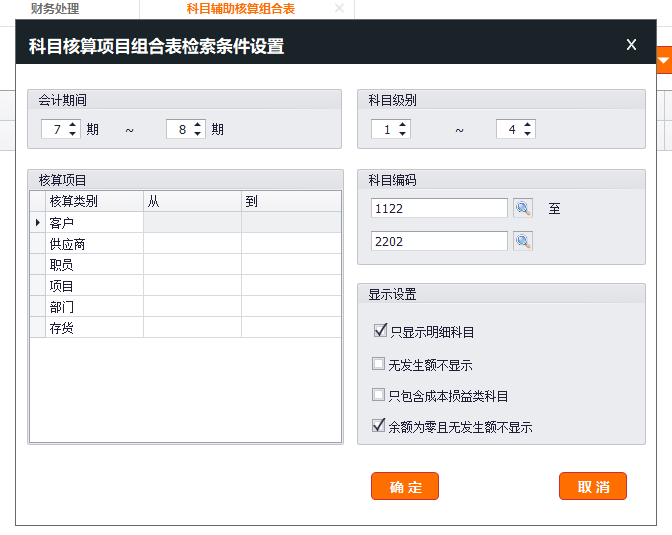
Task: Decrease the ending accounting period value
Action: (198, 134)
